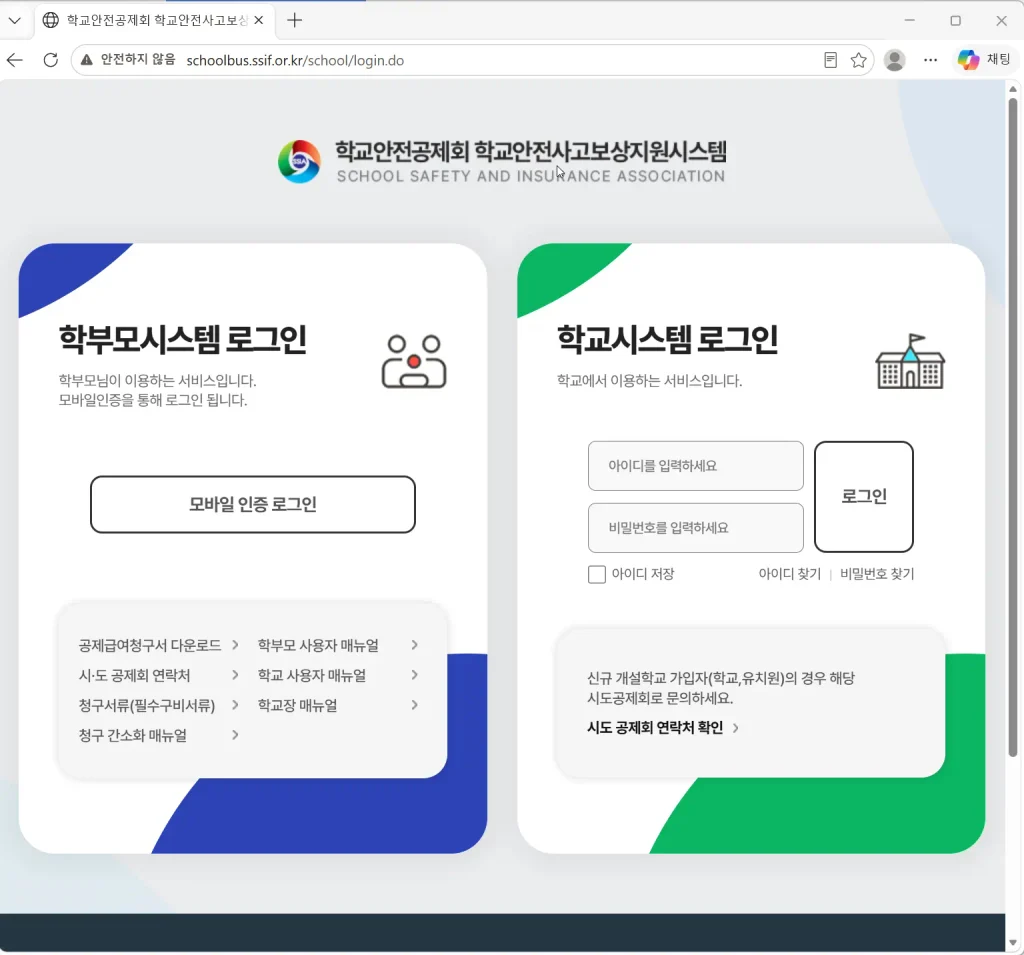Click the 아이디 찾기 link

coord(789,574)
